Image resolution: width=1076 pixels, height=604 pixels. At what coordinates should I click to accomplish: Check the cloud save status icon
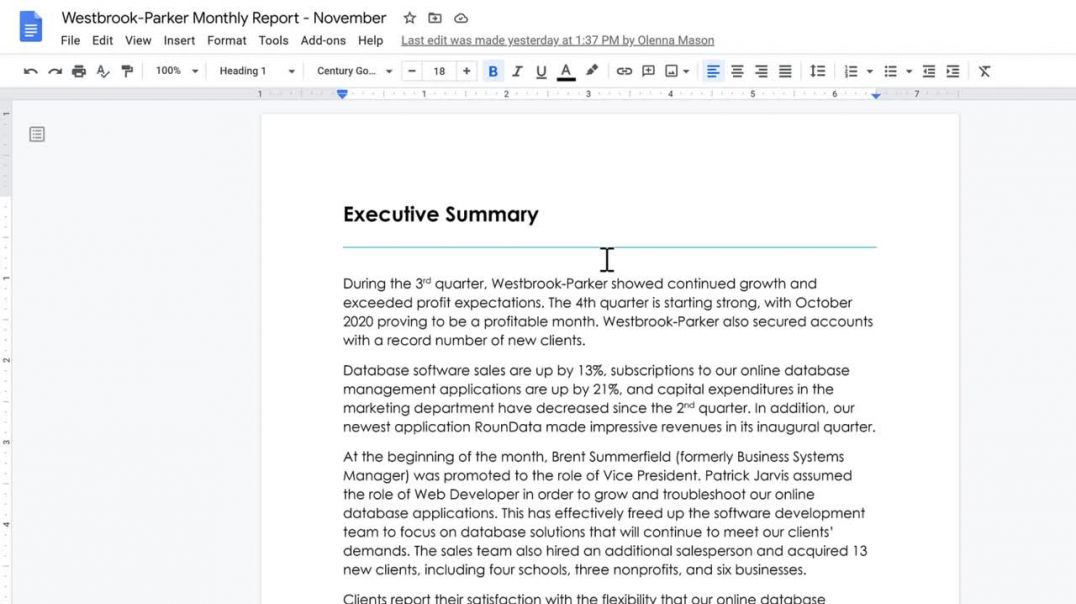[461, 18]
